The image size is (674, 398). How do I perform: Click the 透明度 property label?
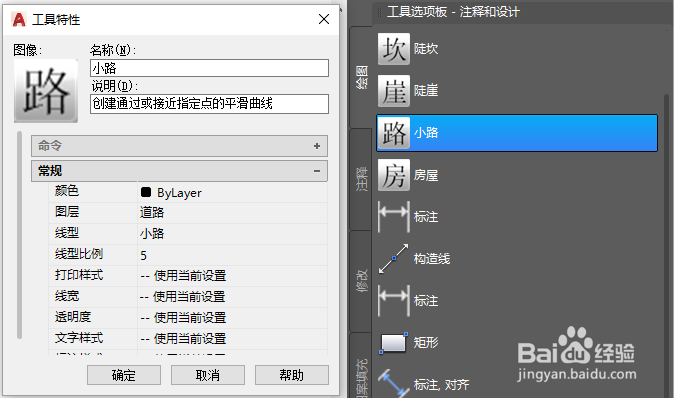[73, 317]
